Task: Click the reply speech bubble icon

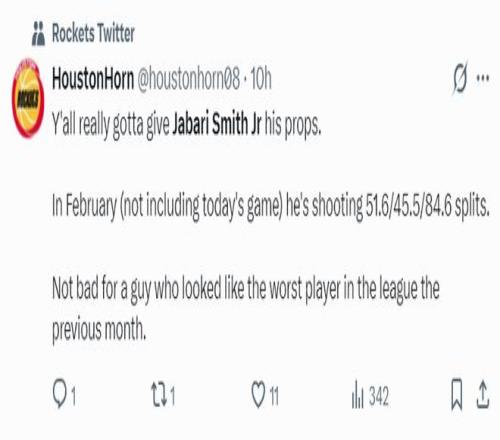Action: click(x=59, y=393)
